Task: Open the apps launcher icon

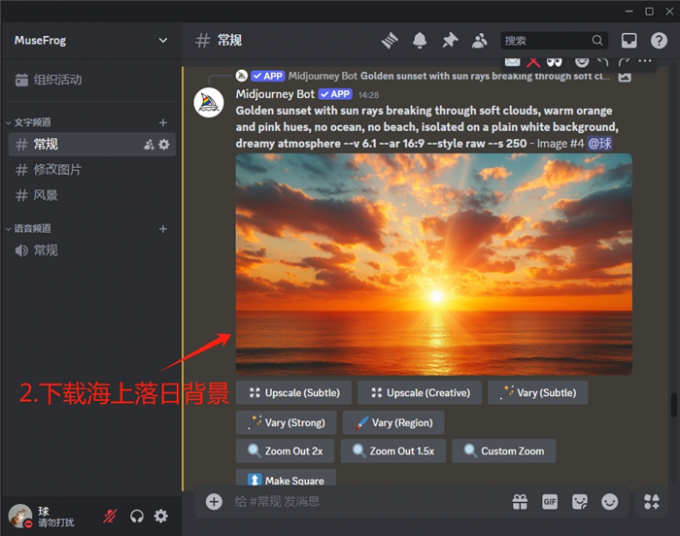Action: click(651, 502)
